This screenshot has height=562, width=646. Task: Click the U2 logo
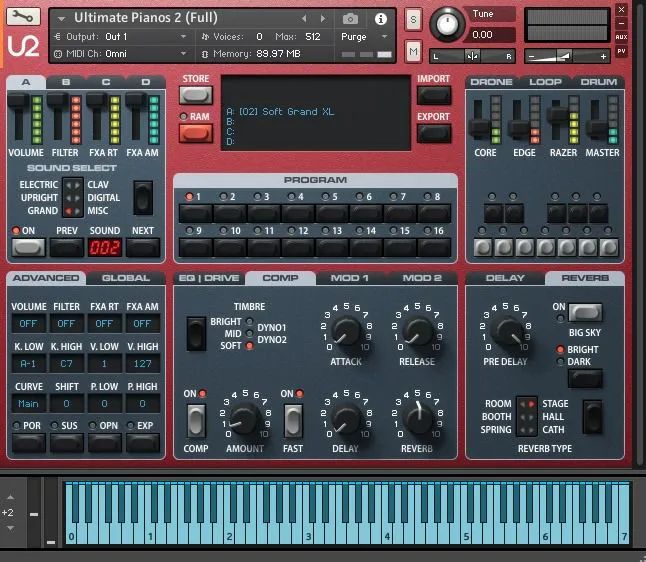pos(23,46)
